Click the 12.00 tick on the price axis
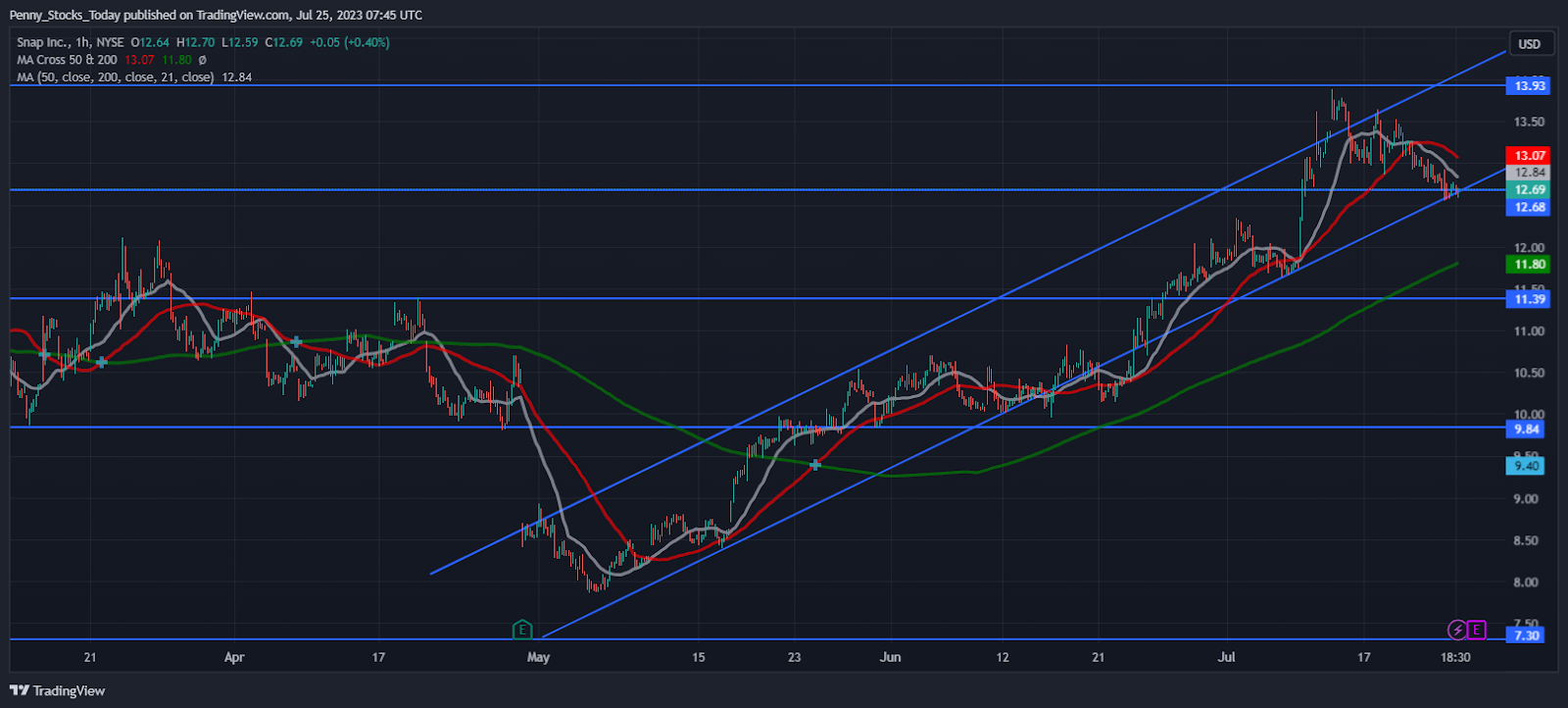1568x708 pixels. (x=1529, y=248)
